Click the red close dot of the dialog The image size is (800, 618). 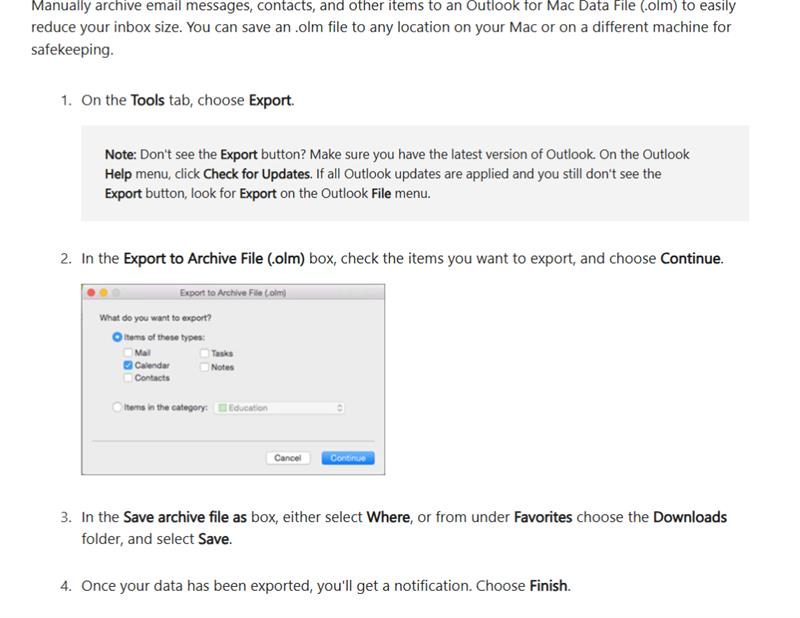click(91, 292)
